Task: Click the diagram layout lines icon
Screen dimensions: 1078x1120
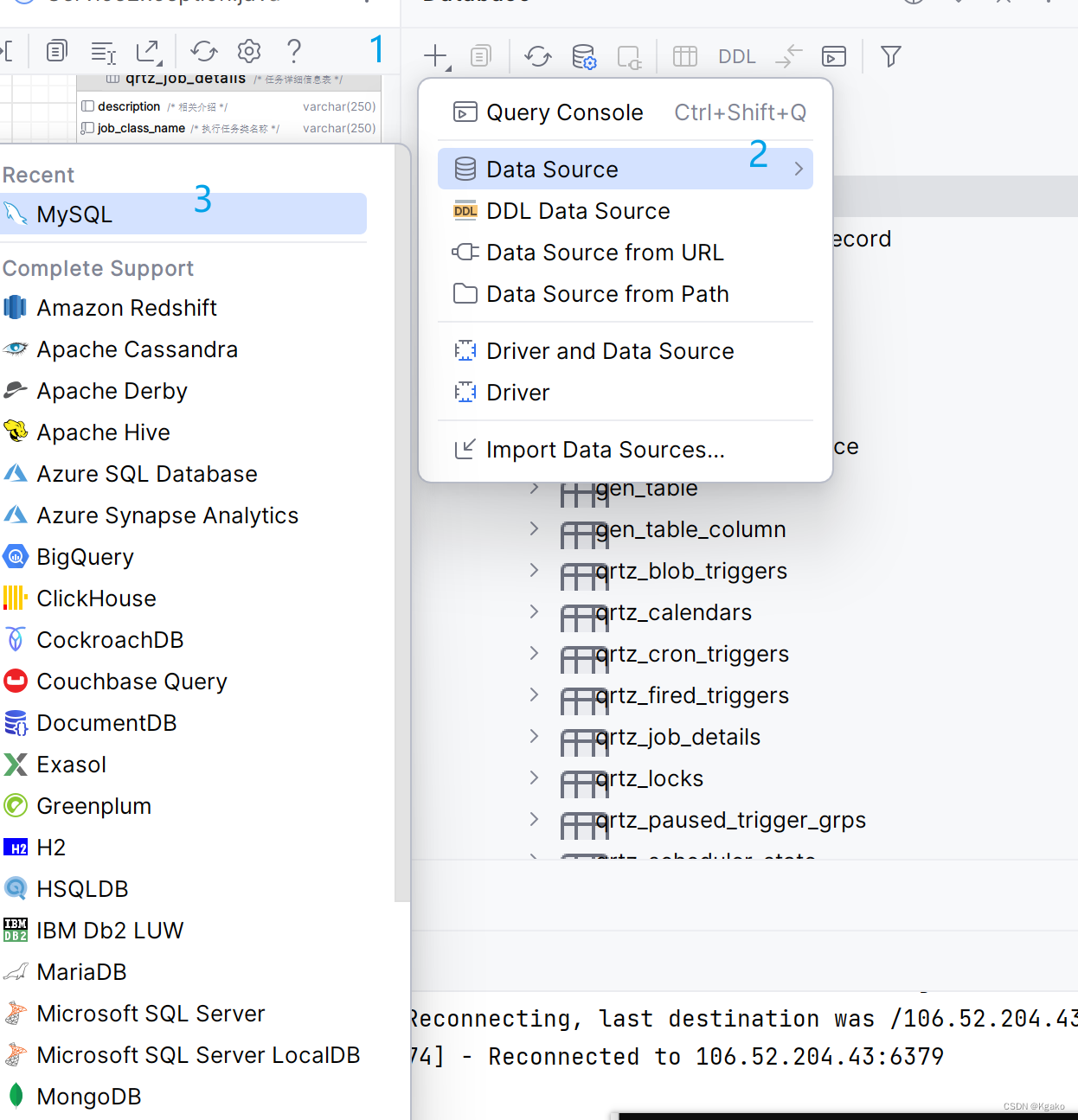Action: coord(103,53)
